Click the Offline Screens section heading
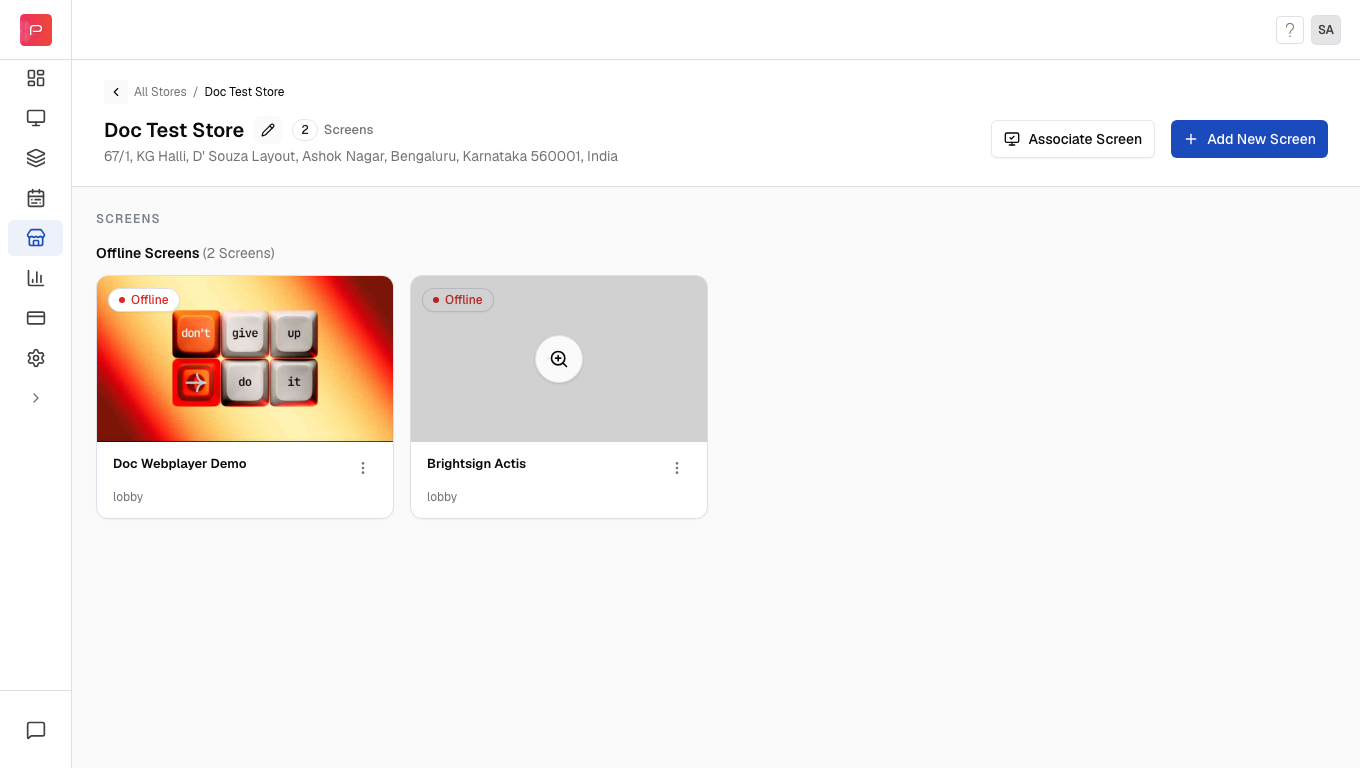The width and height of the screenshot is (1360, 768). tap(148, 253)
